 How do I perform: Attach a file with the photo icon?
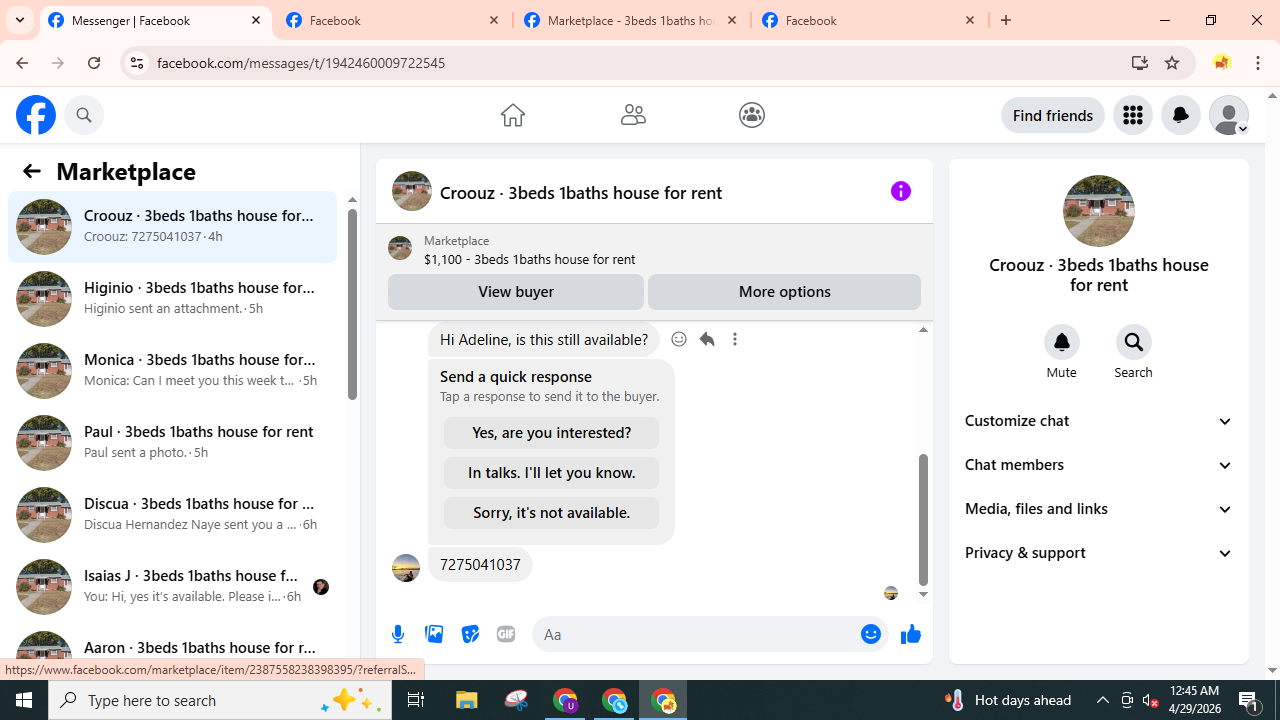pyautogui.click(x=434, y=634)
